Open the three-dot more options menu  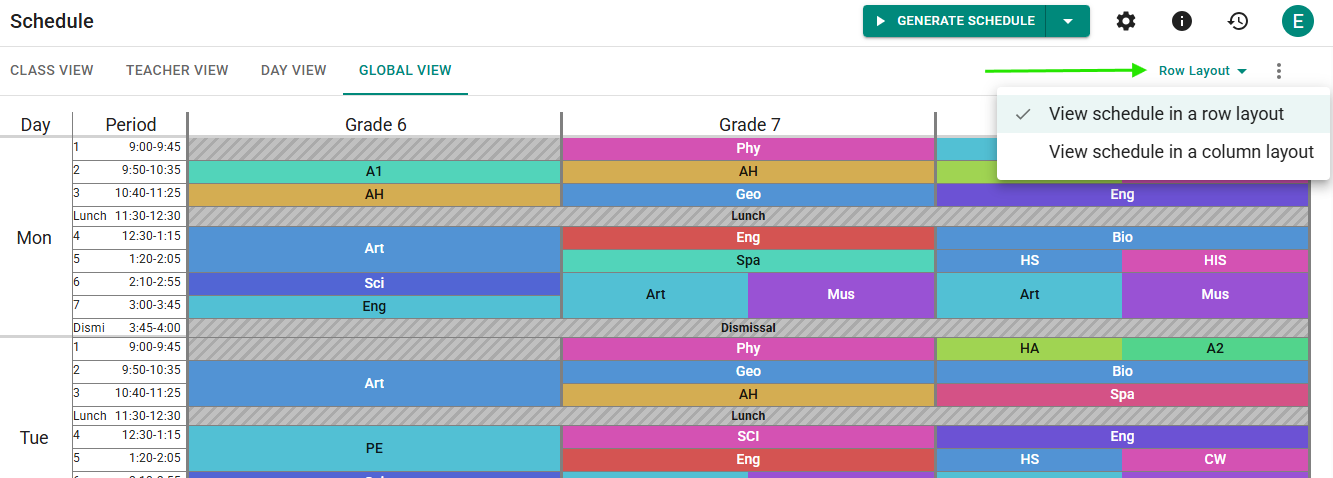1278,71
